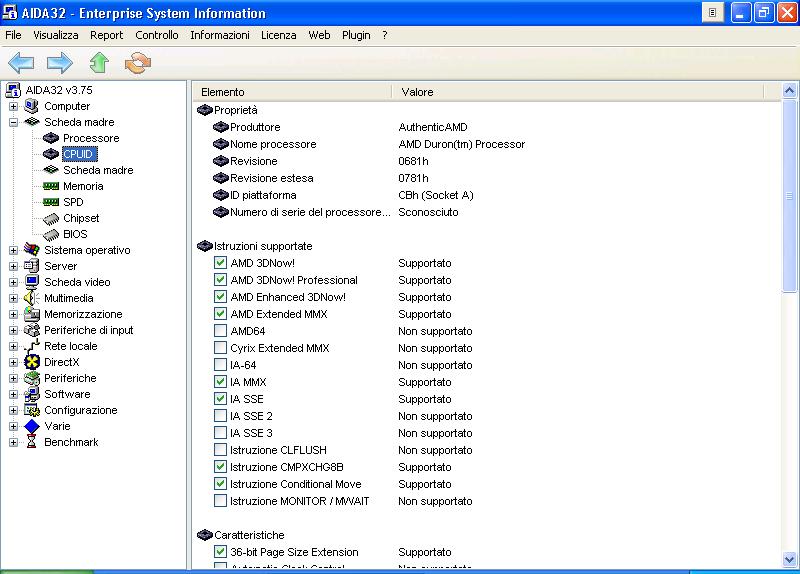Click the Multimedia speaker icon
The width and height of the screenshot is (800, 574).
pyautogui.click(x=32, y=298)
